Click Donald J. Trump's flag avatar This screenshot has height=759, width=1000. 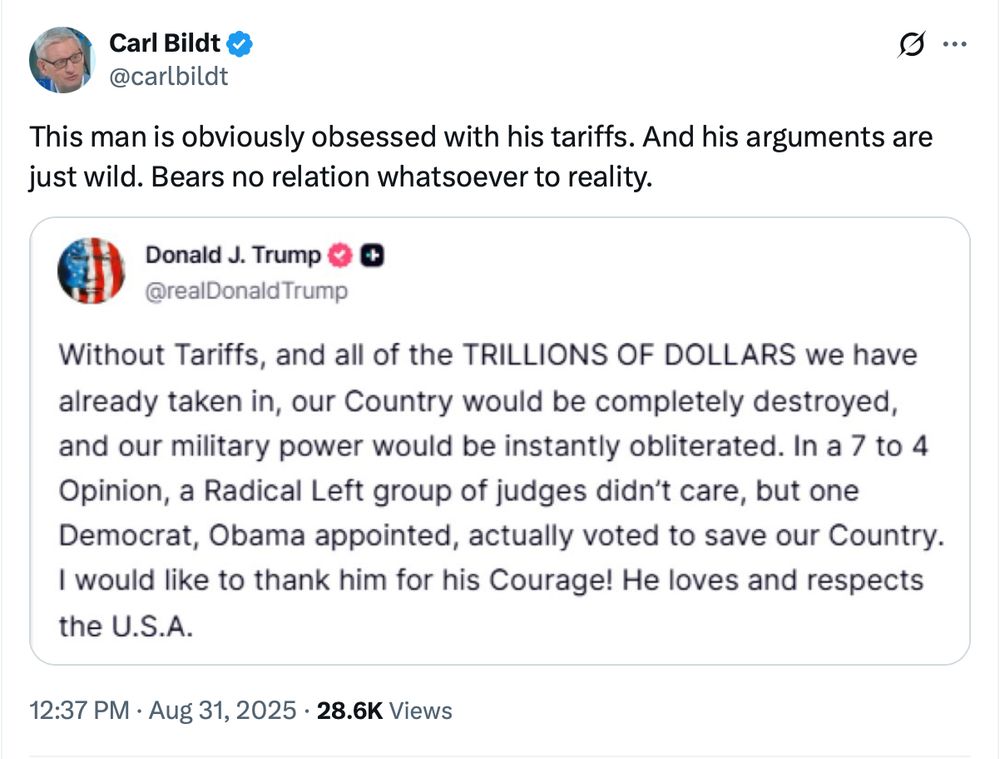[91, 270]
